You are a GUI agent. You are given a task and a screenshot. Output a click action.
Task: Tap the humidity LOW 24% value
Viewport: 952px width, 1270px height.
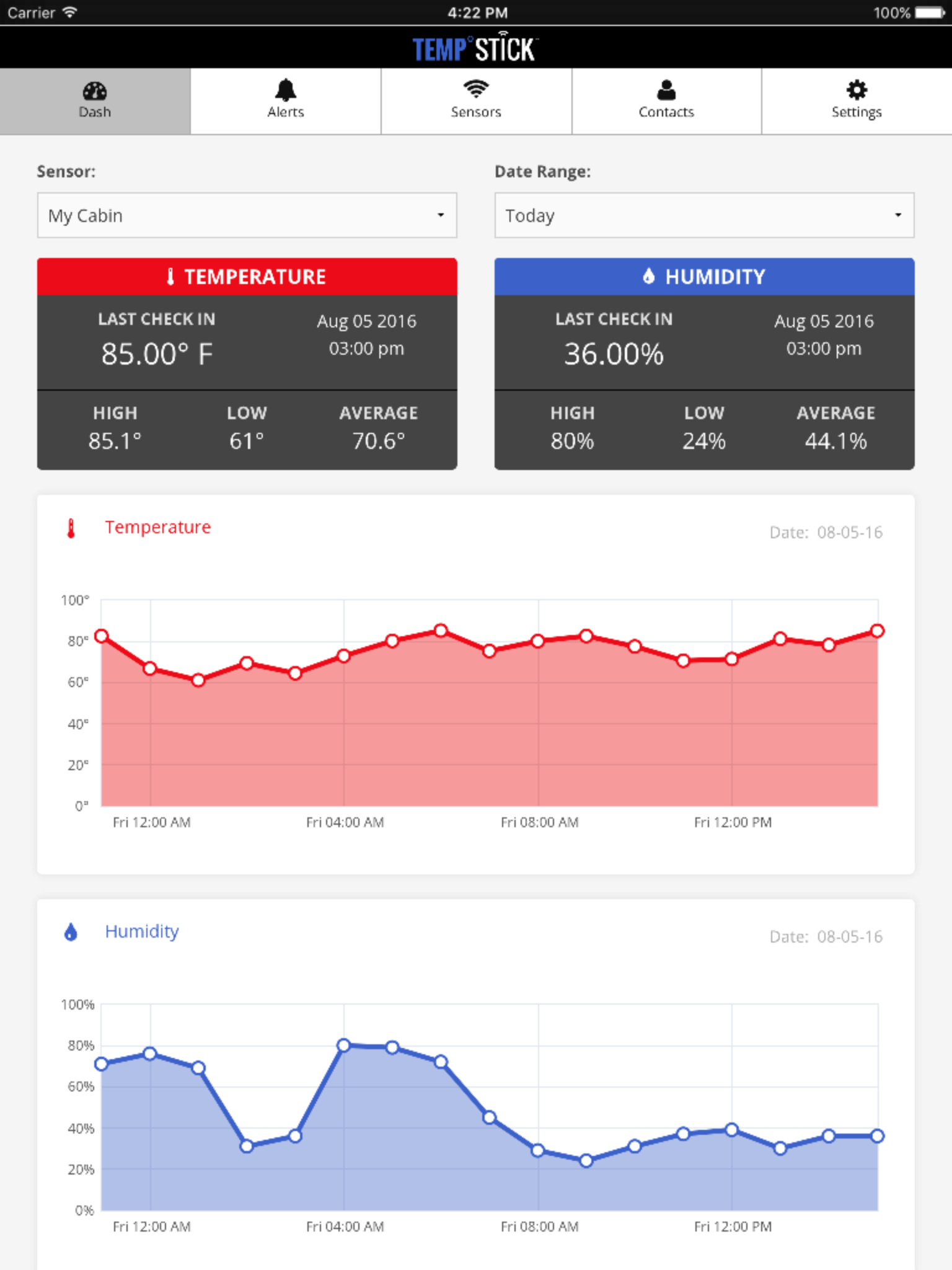coord(704,441)
